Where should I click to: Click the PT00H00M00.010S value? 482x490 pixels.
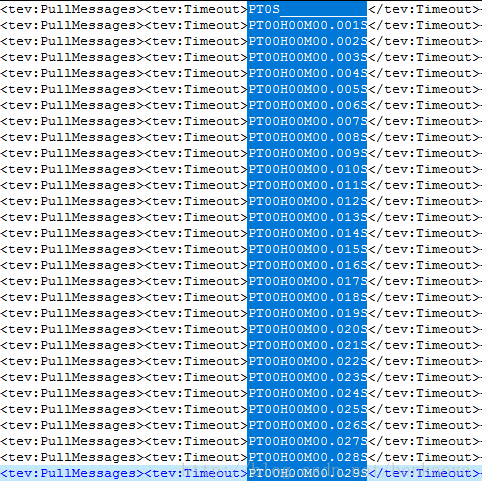307,169
